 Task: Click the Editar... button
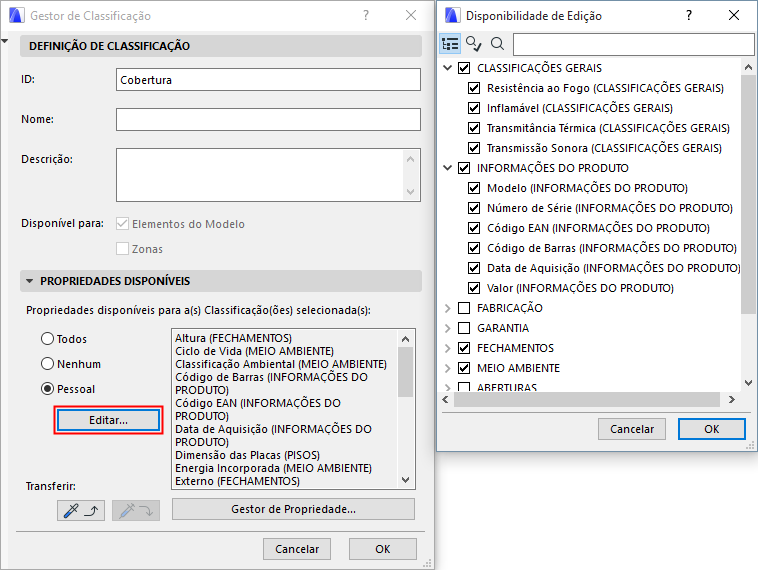point(108,420)
